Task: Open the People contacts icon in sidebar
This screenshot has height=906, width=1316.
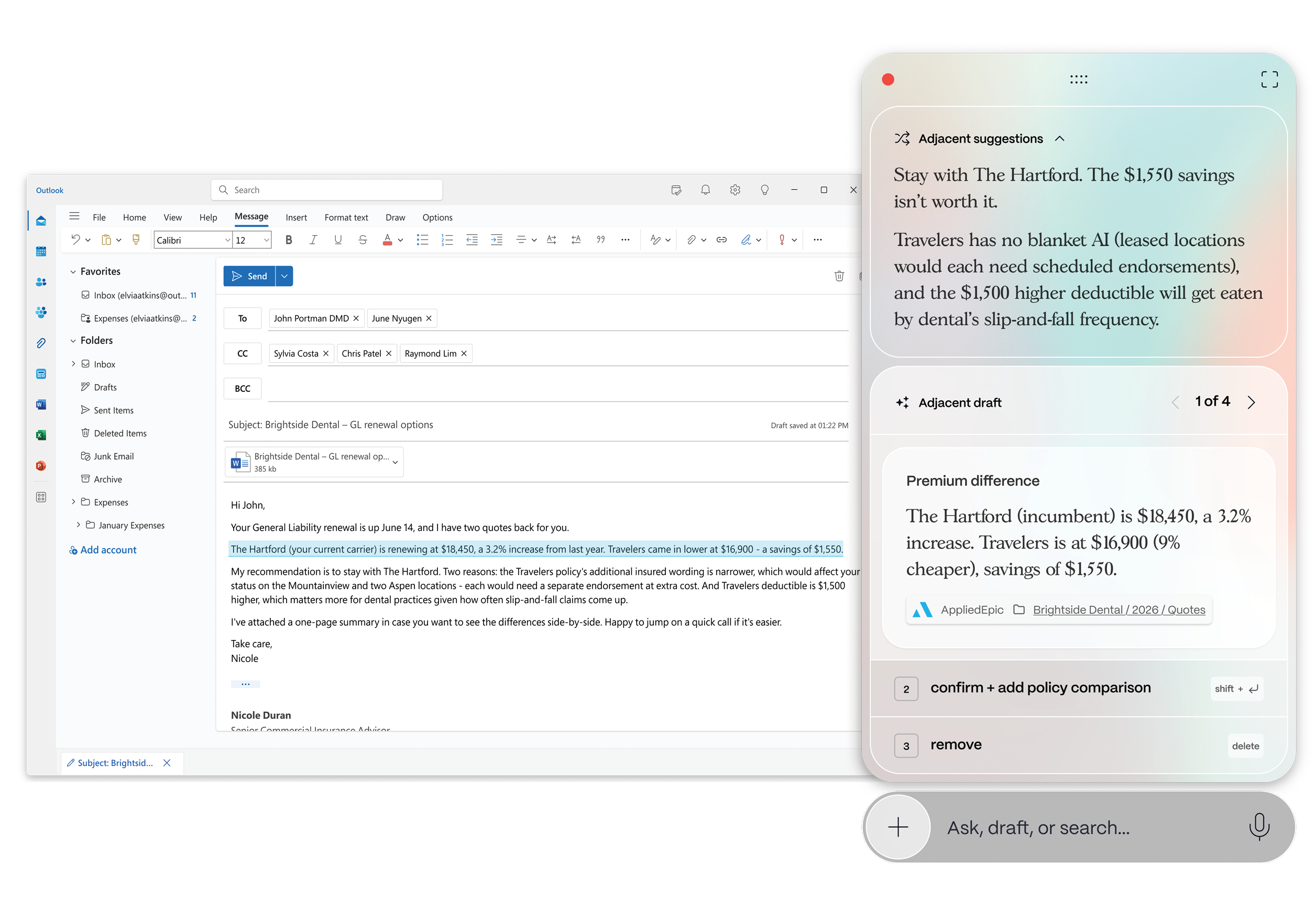Action: click(x=41, y=282)
